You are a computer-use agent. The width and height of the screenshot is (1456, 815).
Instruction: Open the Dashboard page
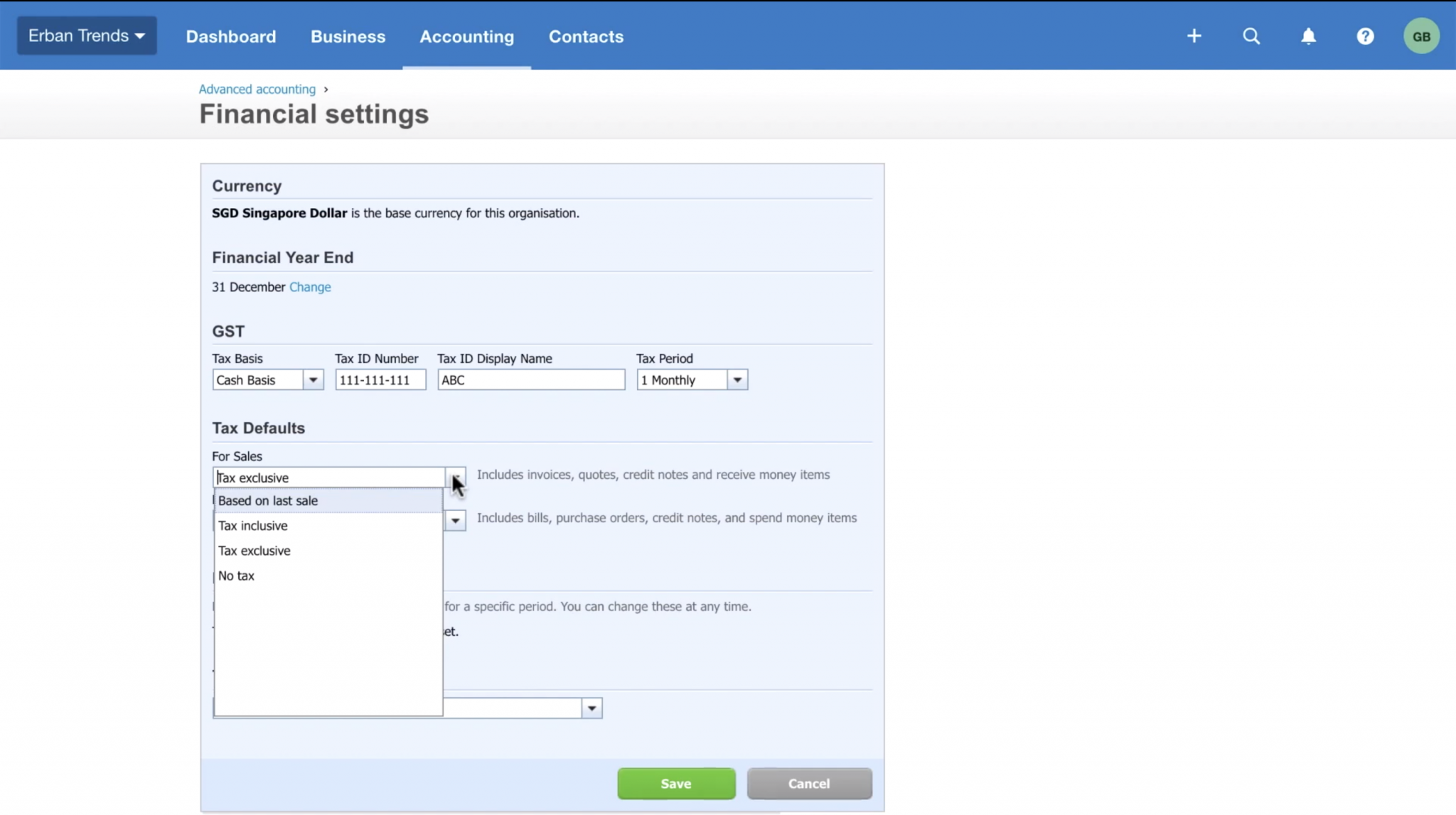pyautogui.click(x=230, y=36)
